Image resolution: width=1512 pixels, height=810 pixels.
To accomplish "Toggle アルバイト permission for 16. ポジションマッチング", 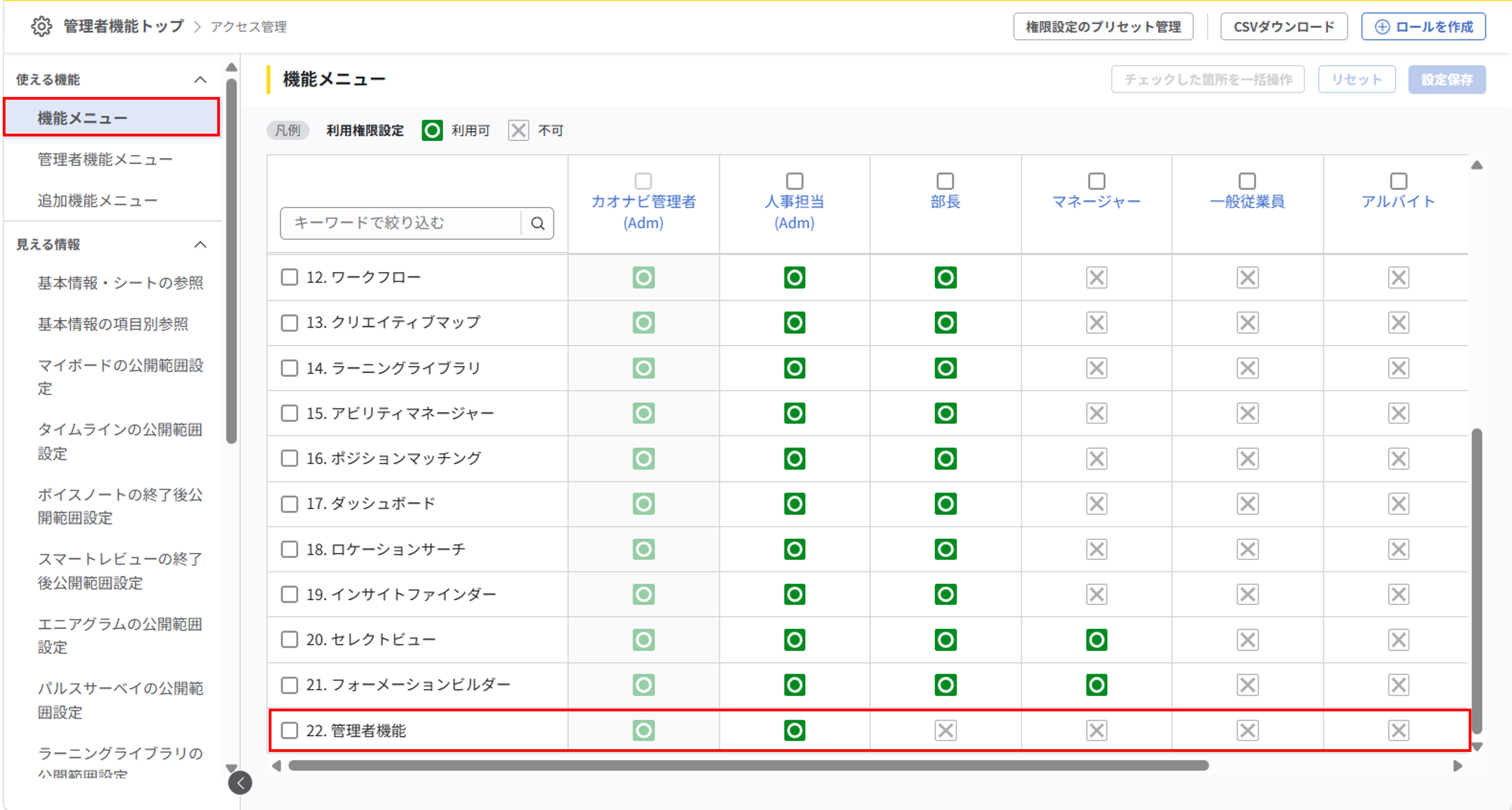I will [x=1398, y=458].
